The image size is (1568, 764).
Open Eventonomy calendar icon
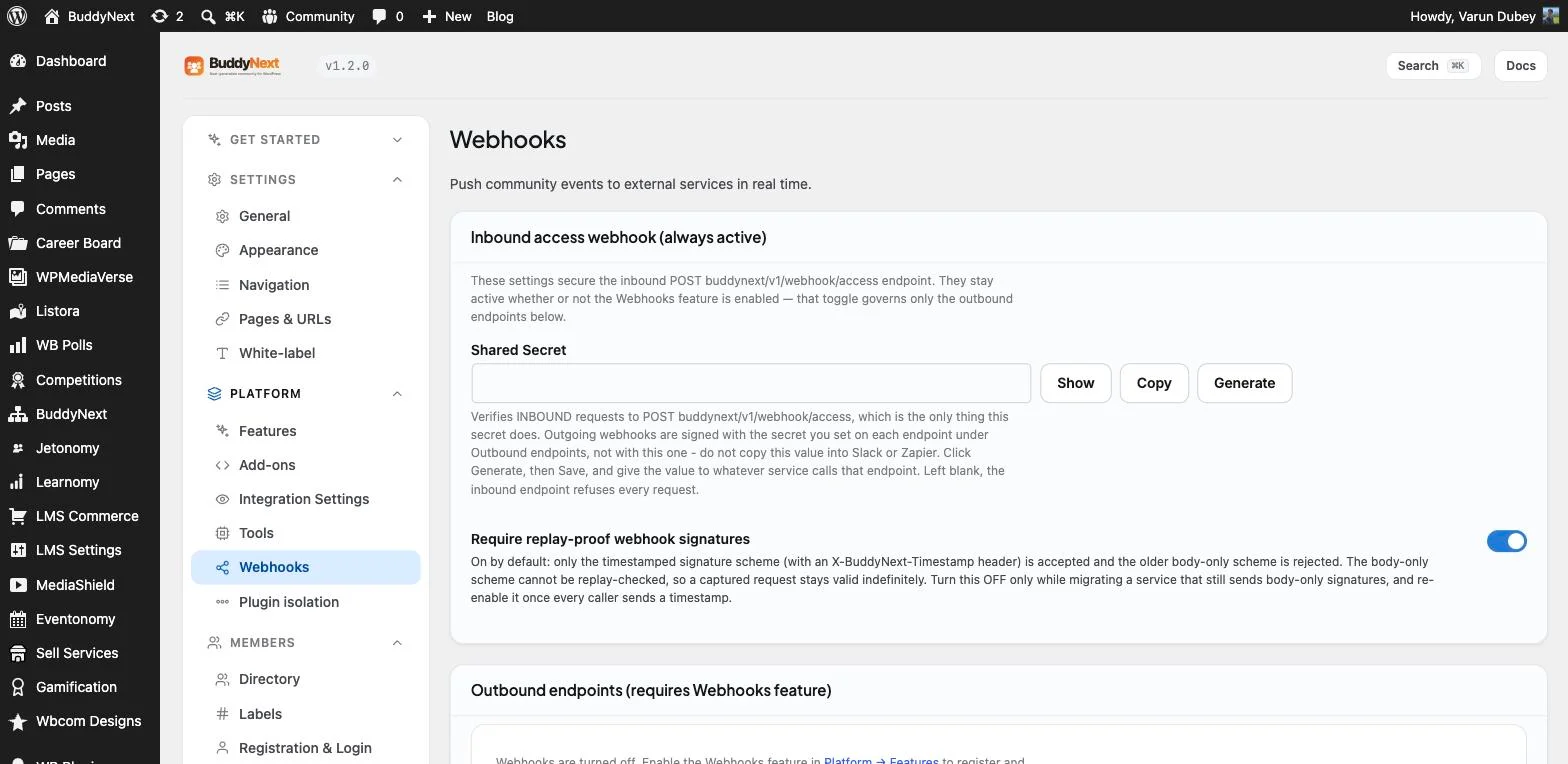(x=17, y=619)
